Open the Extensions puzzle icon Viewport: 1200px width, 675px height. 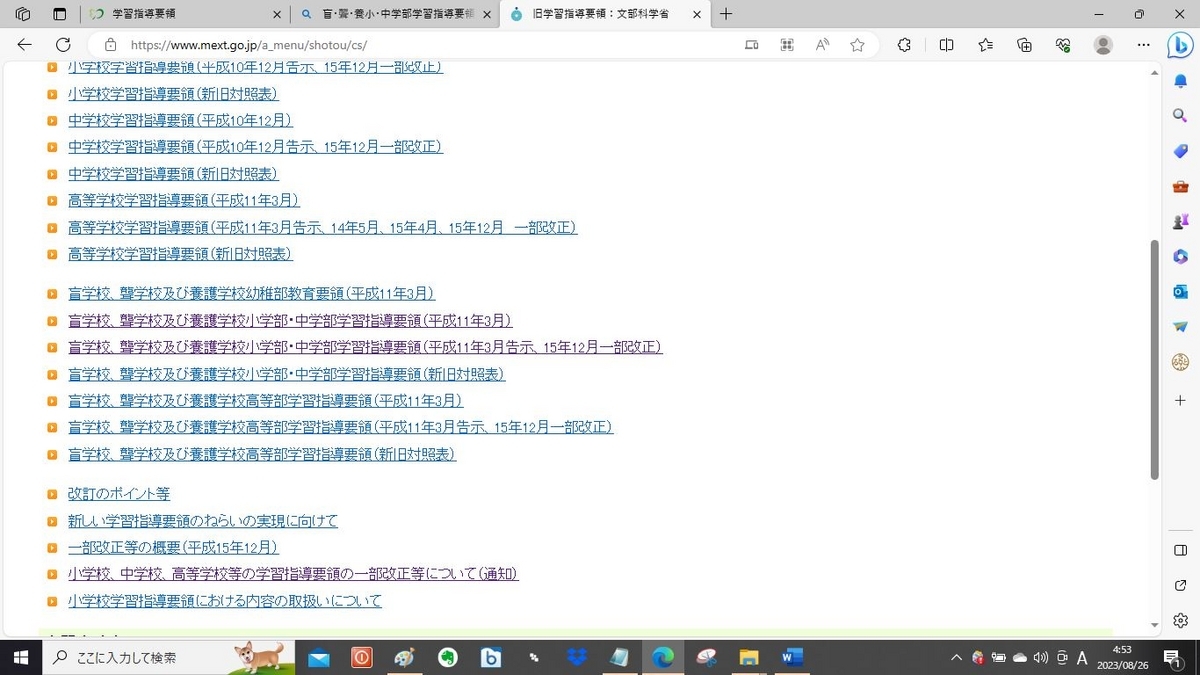tap(904, 45)
